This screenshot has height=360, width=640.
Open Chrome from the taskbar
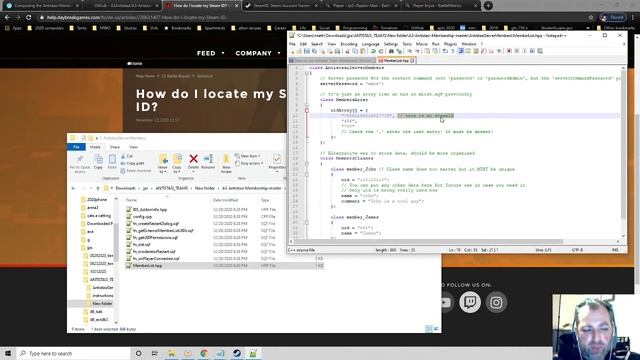tap(204, 353)
